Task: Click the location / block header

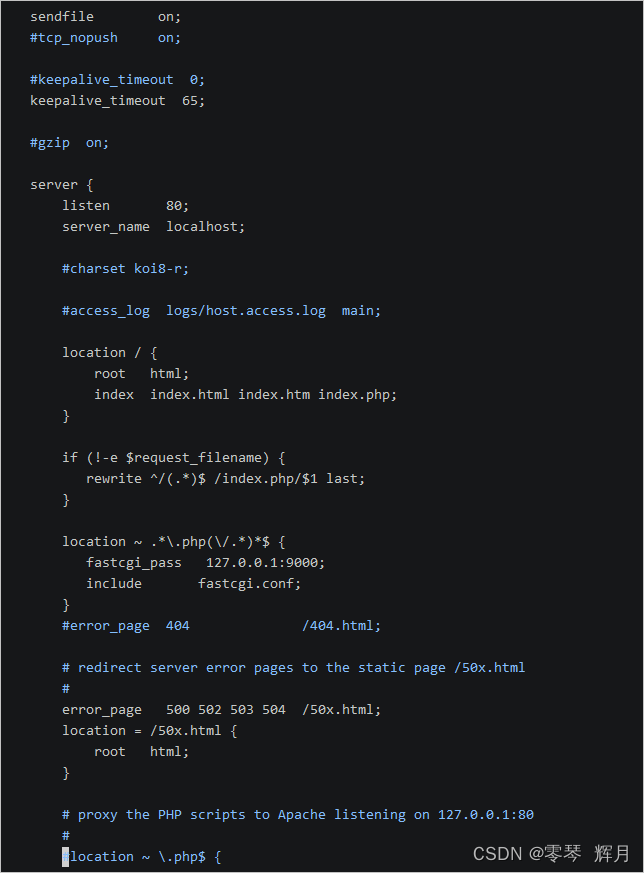Action: pyautogui.click(x=110, y=353)
